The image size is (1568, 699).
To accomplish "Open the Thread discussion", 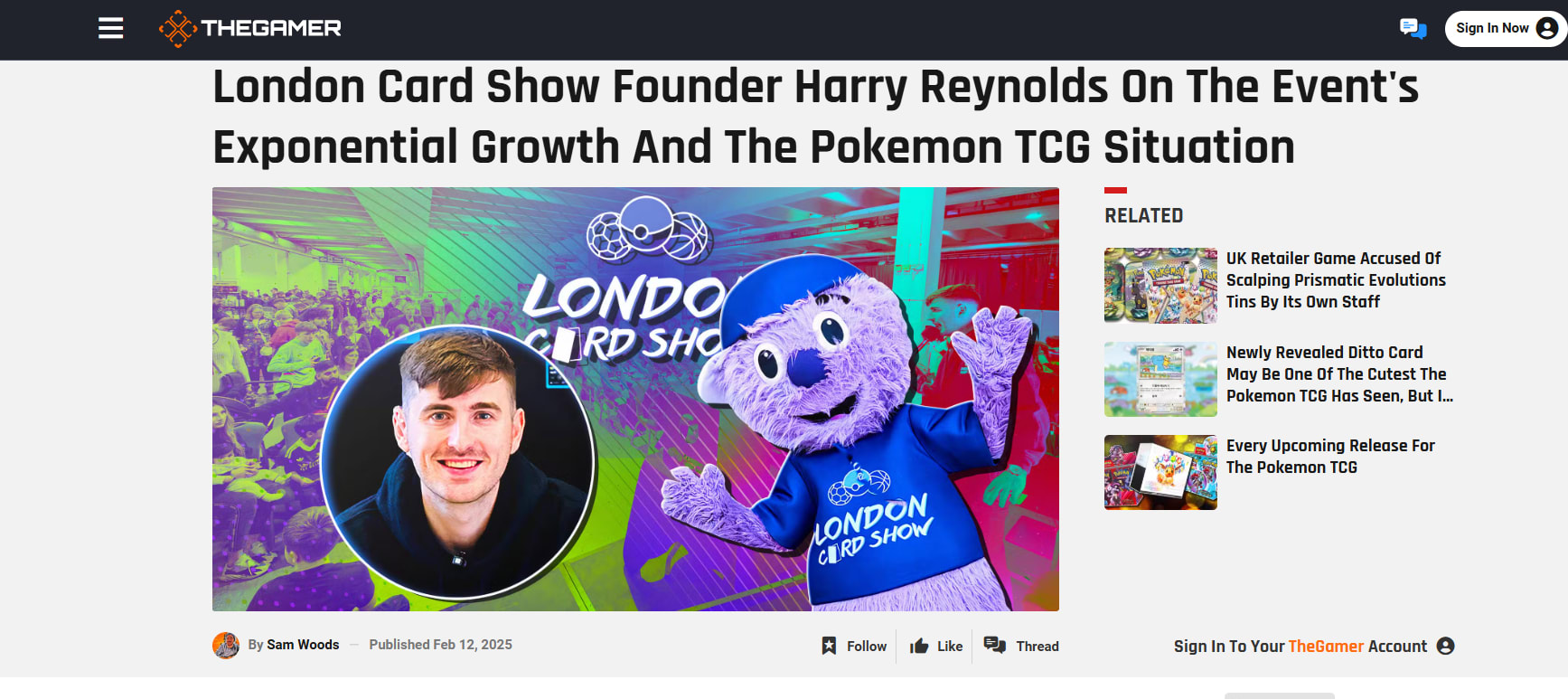I will pos(1021,646).
